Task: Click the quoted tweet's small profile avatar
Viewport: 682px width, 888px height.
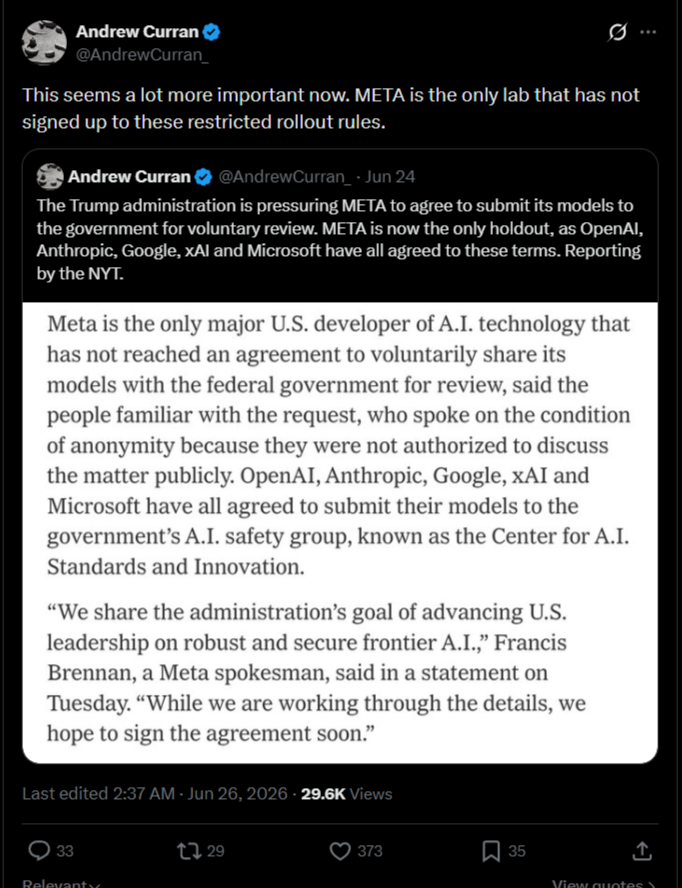Action: pyautogui.click(x=50, y=177)
